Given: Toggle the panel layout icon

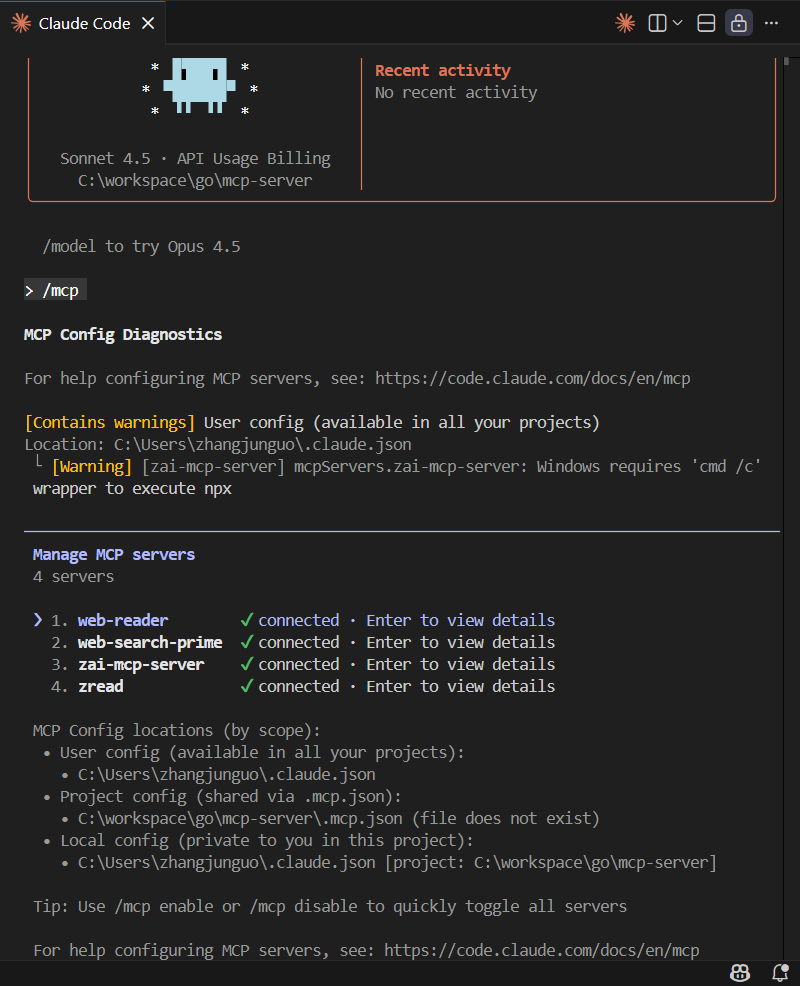Looking at the screenshot, I should tap(706, 23).
